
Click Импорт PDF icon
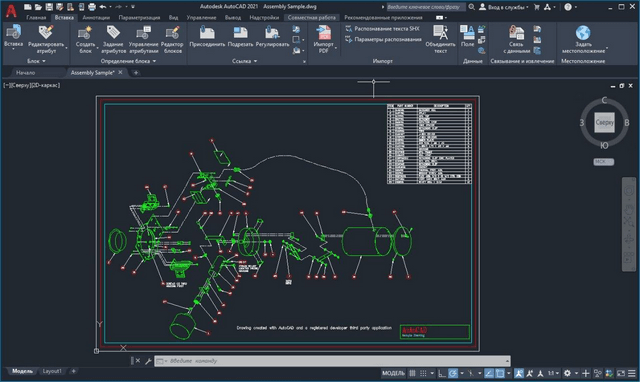tap(323, 32)
